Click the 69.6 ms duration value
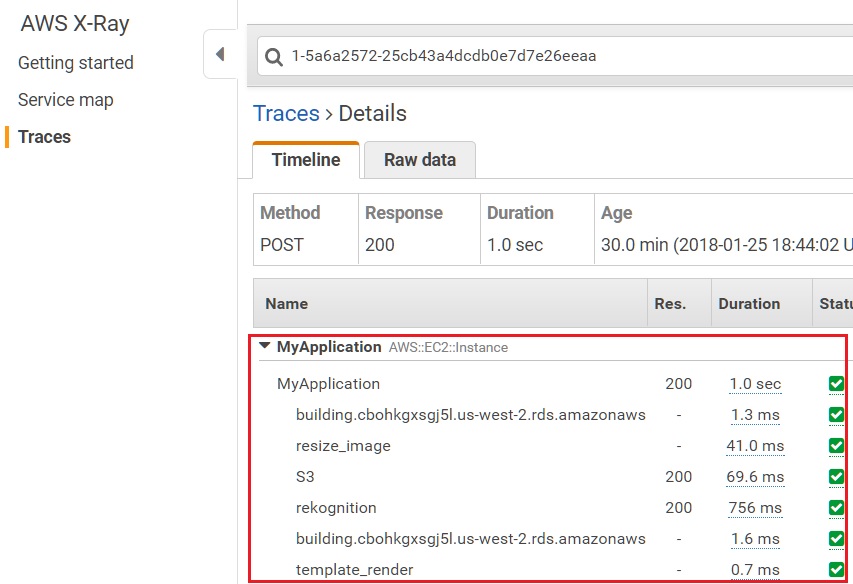The width and height of the screenshot is (853, 584). 755,477
